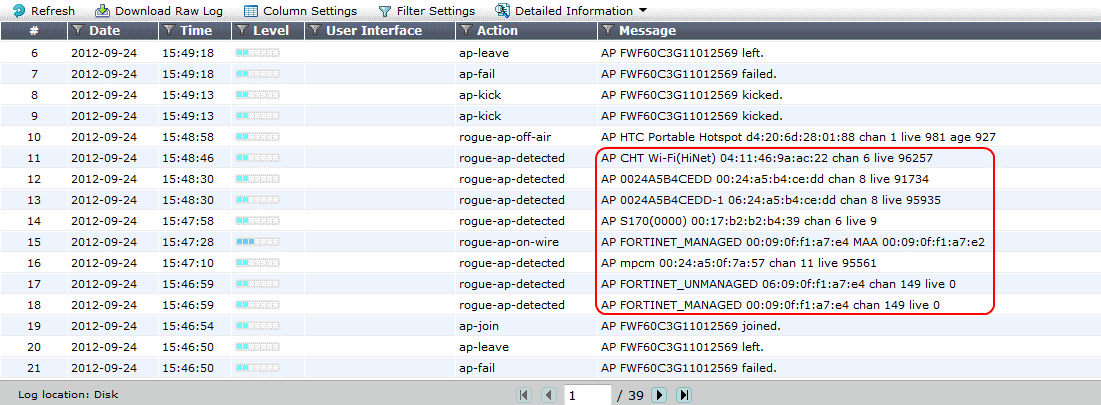Screen dimensions: 1101x405
Task: Select the ap-join action in row 19
Action: tap(480, 326)
